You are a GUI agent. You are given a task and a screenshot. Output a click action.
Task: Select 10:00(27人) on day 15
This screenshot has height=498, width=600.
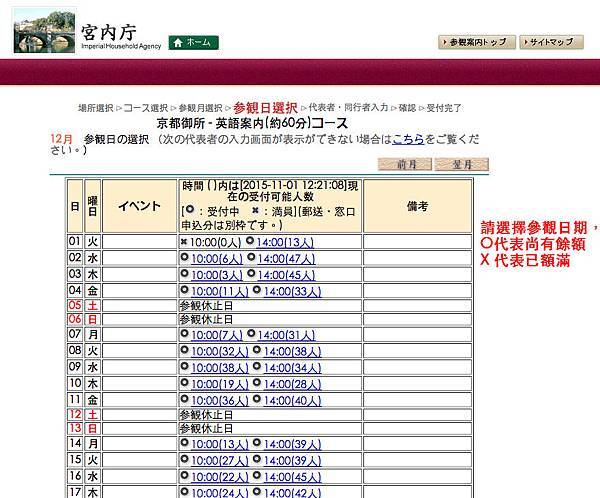tap(220, 460)
